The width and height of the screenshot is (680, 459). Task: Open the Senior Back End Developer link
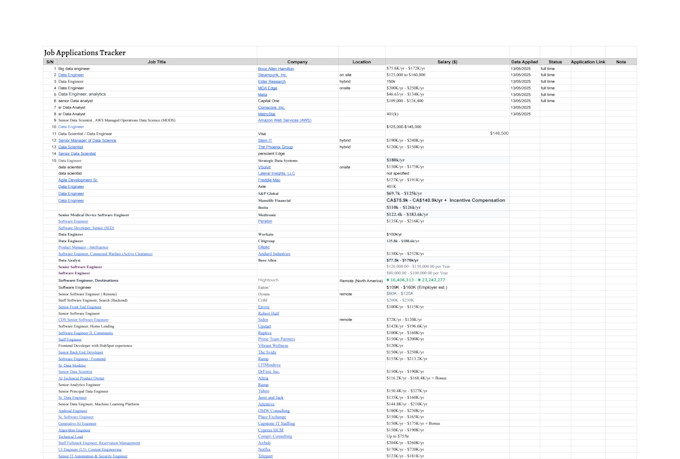[81, 352]
